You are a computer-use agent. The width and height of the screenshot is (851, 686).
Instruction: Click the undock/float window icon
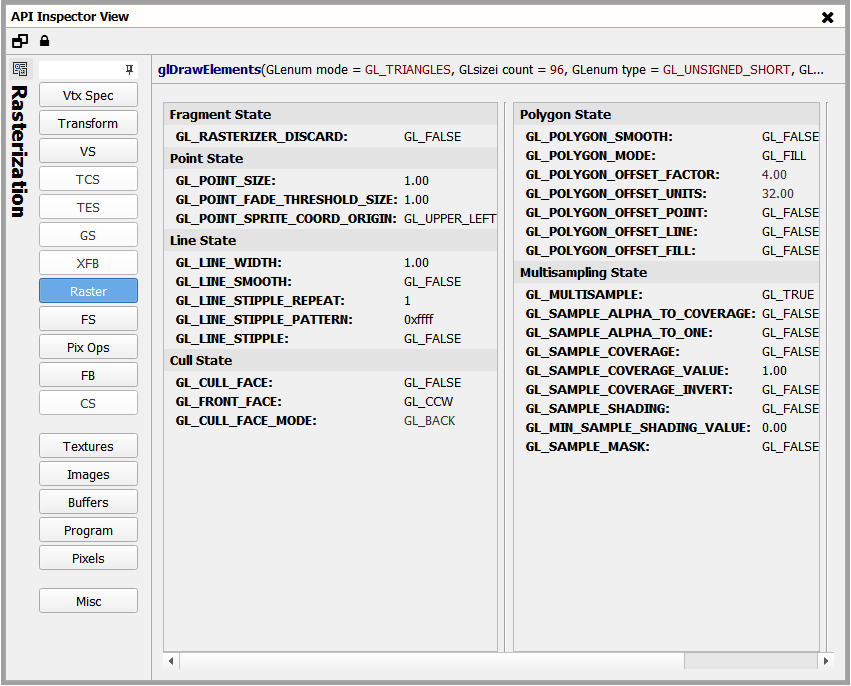(x=20, y=41)
